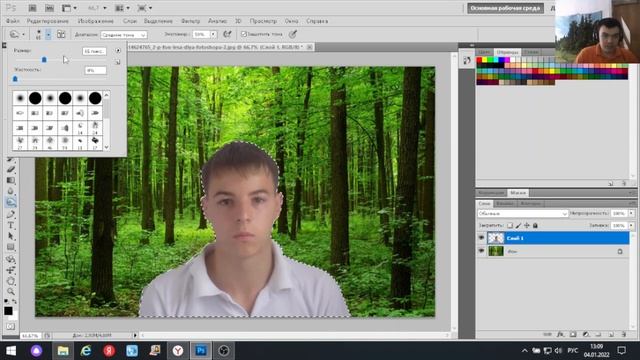Click the brush size value field

point(94,51)
